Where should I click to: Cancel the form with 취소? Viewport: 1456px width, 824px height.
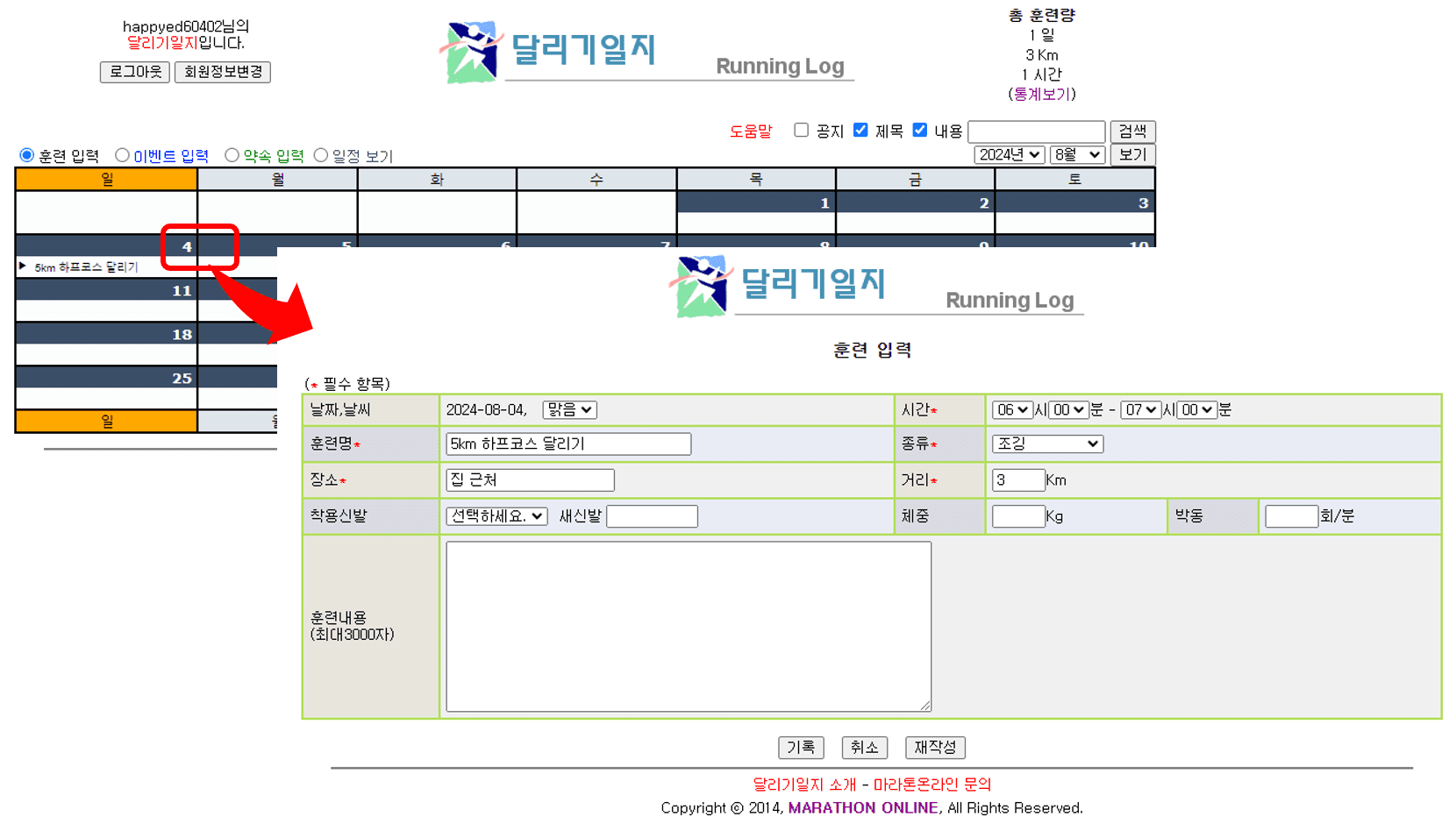[x=864, y=748]
